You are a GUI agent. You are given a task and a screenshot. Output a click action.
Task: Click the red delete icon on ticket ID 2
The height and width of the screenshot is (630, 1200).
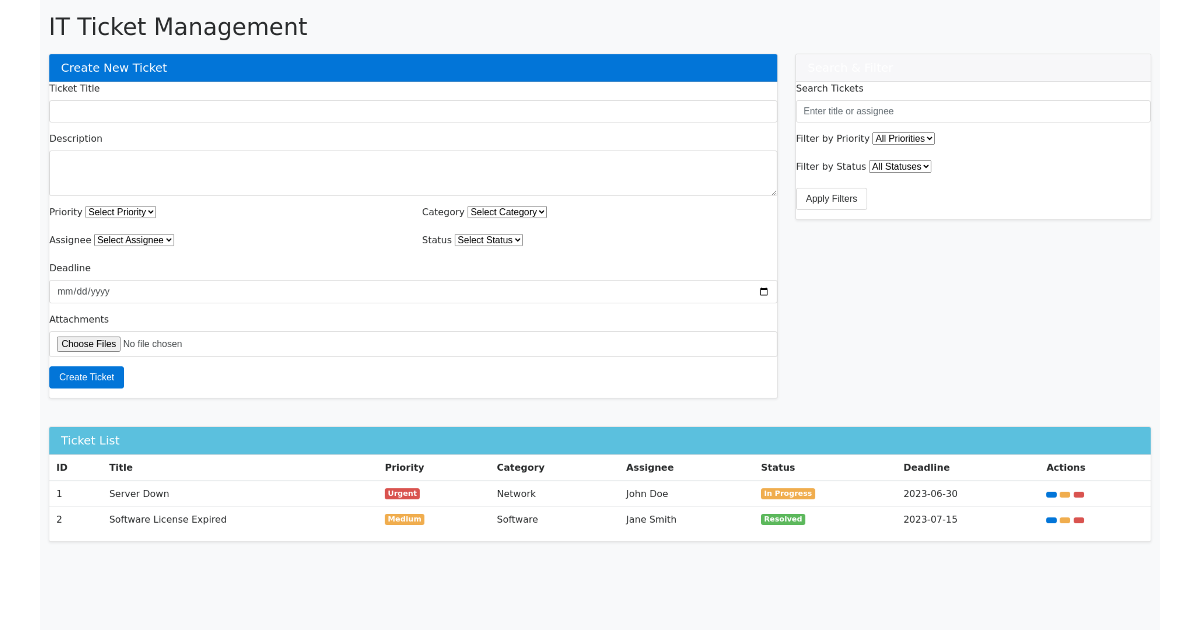click(x=1079, y=520)
